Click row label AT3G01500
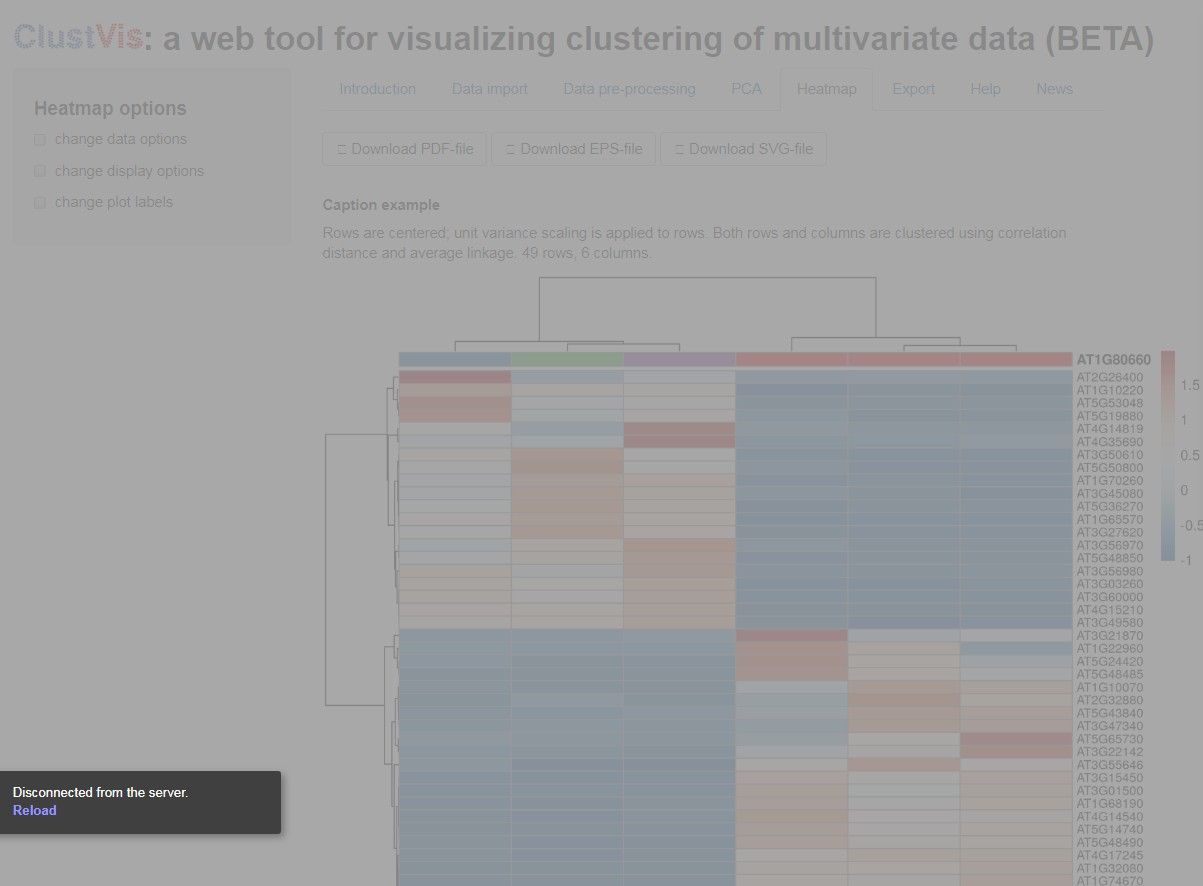This screenshot has height=886, width=1203. click(x=1109, y=791)
